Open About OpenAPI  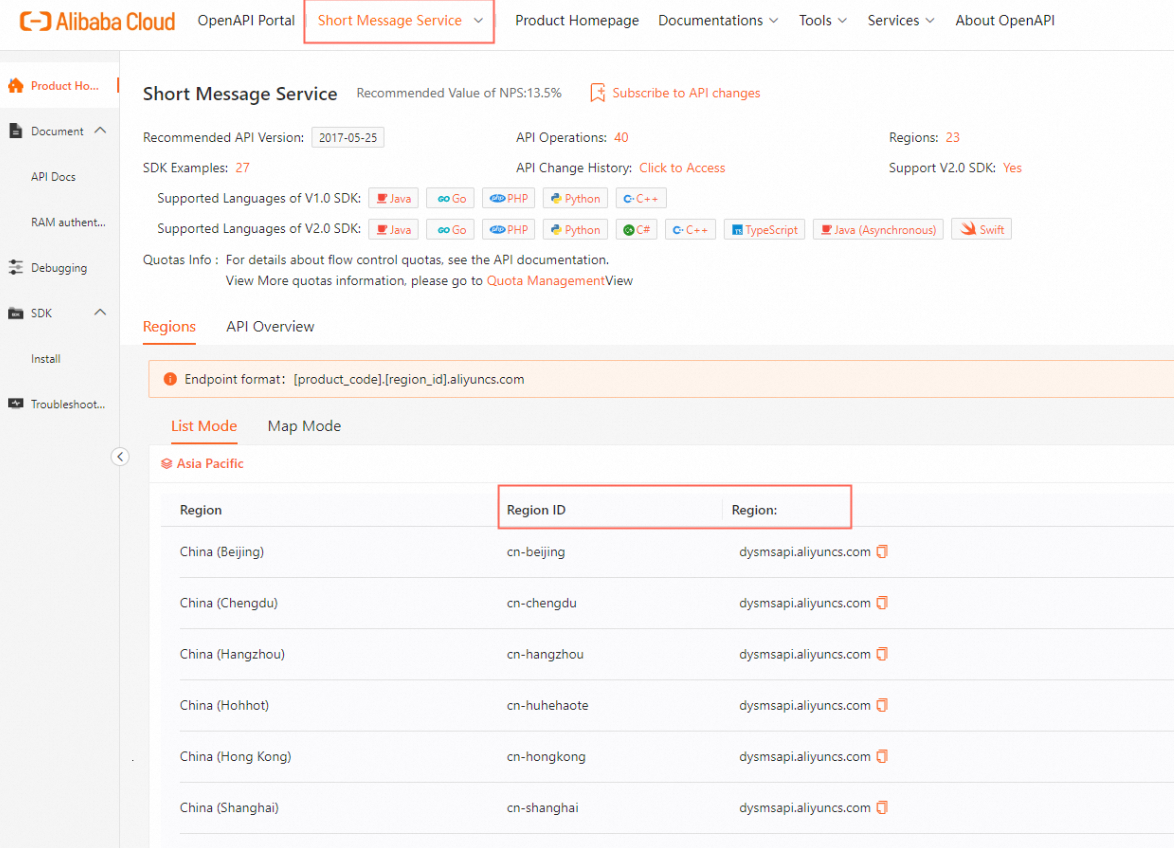point(1005,21)
